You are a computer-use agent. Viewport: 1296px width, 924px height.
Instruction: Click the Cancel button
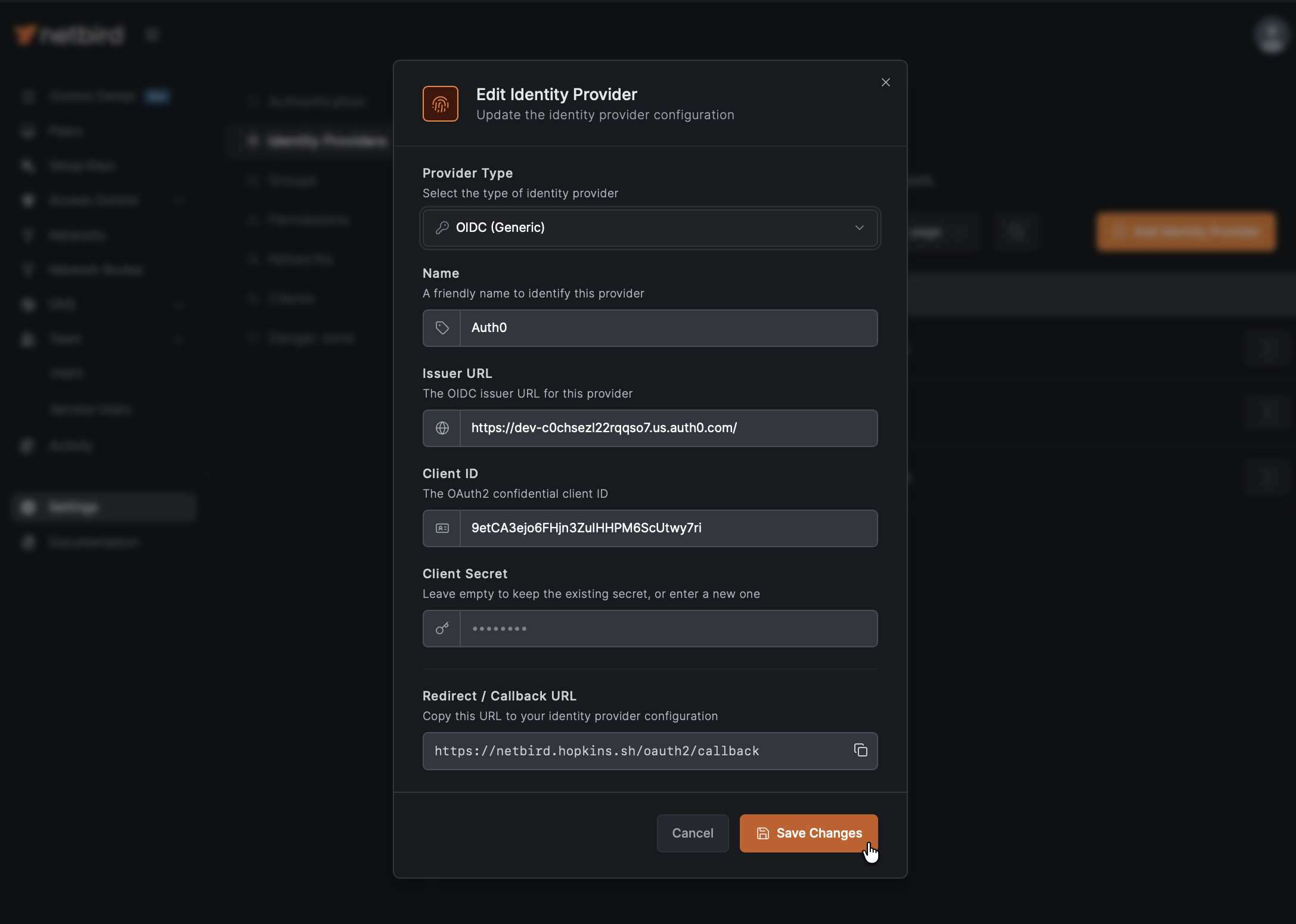(x=692, y=833)
